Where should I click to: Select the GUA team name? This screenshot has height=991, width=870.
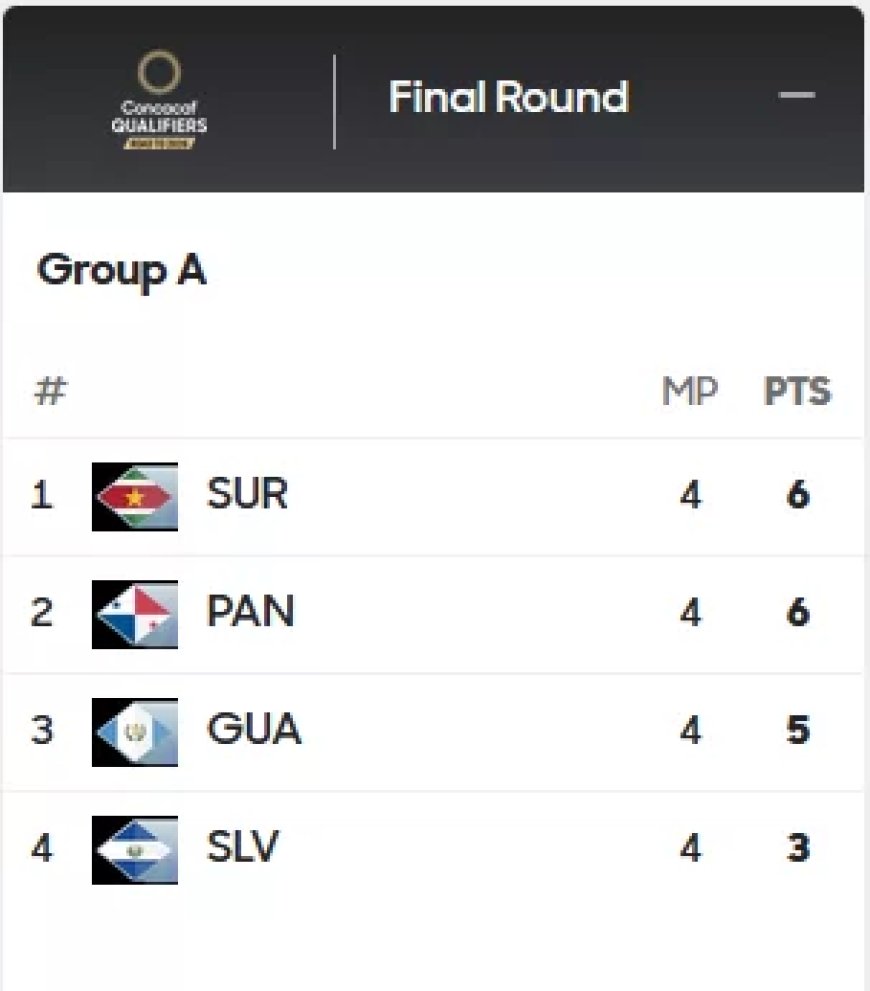253,730
